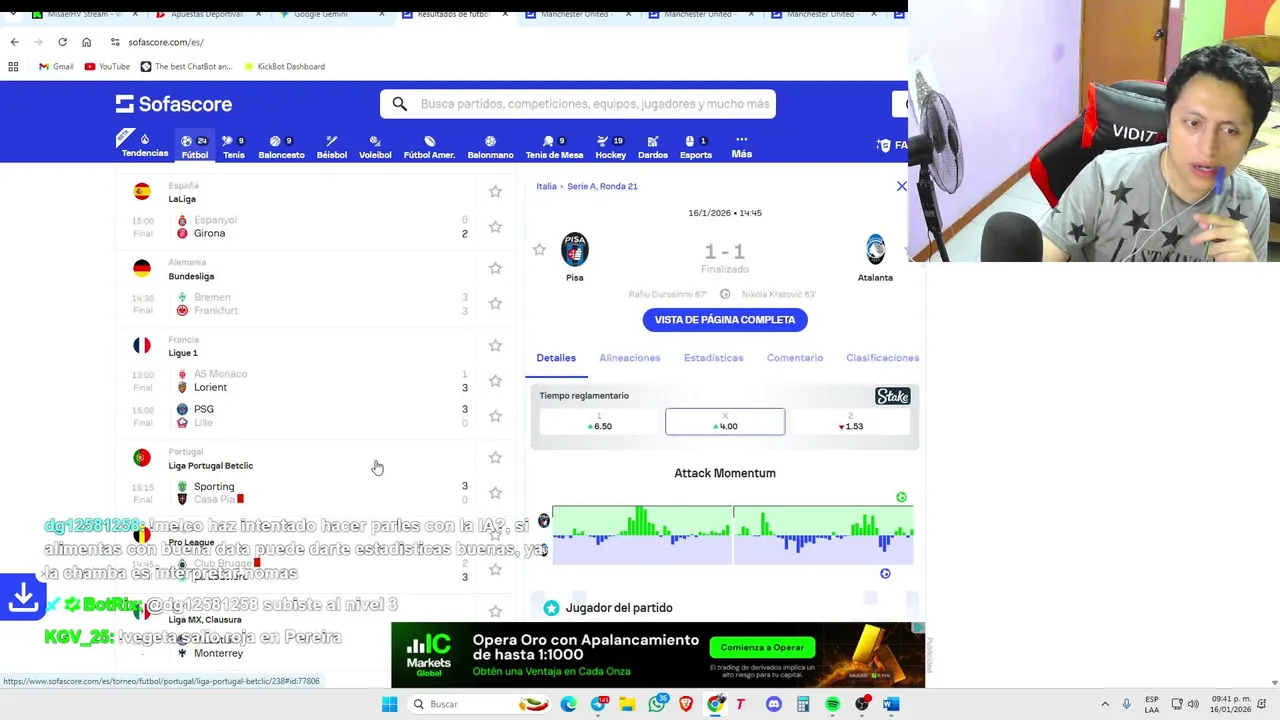Switch to the Detalles tab
1280x720 pixels.
pos(556,358)
